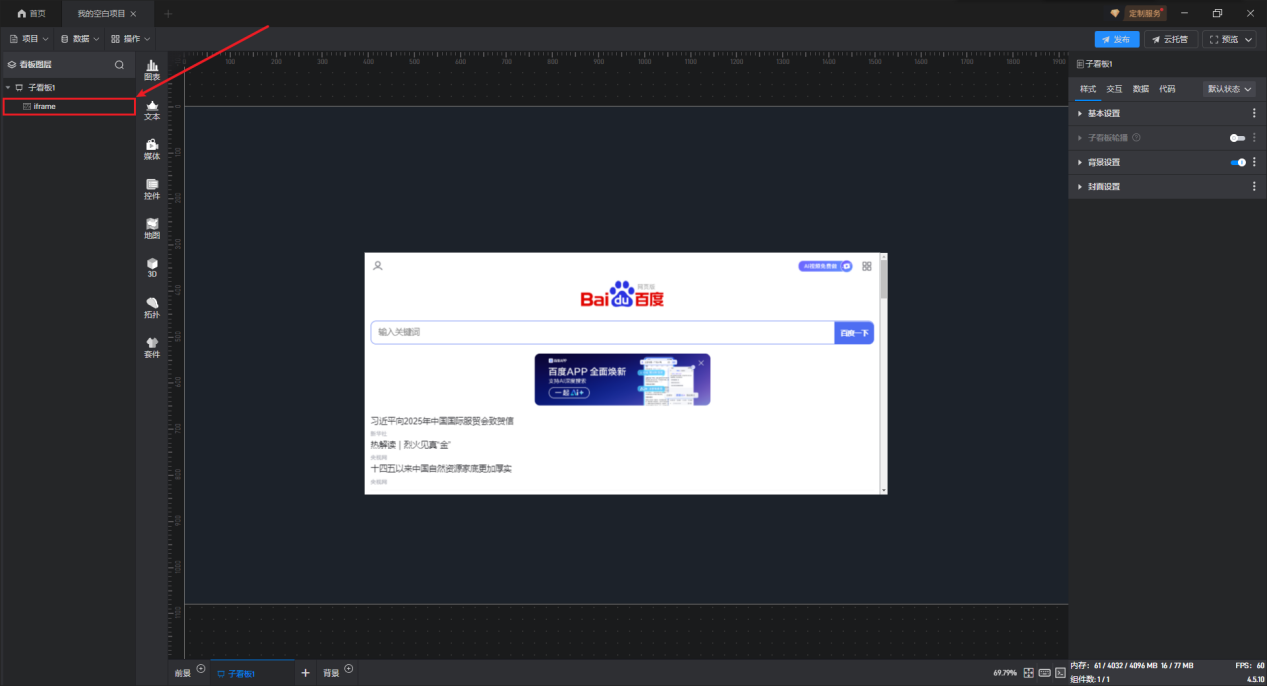Add a new tab with plus icon

[168, 14]
